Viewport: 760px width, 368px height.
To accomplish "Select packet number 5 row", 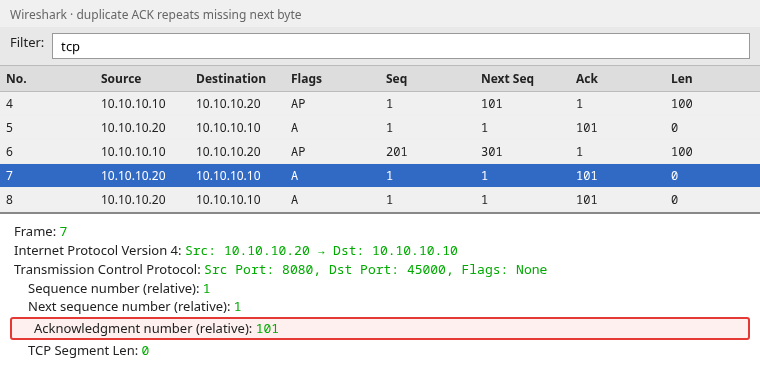I will [380, 128].
